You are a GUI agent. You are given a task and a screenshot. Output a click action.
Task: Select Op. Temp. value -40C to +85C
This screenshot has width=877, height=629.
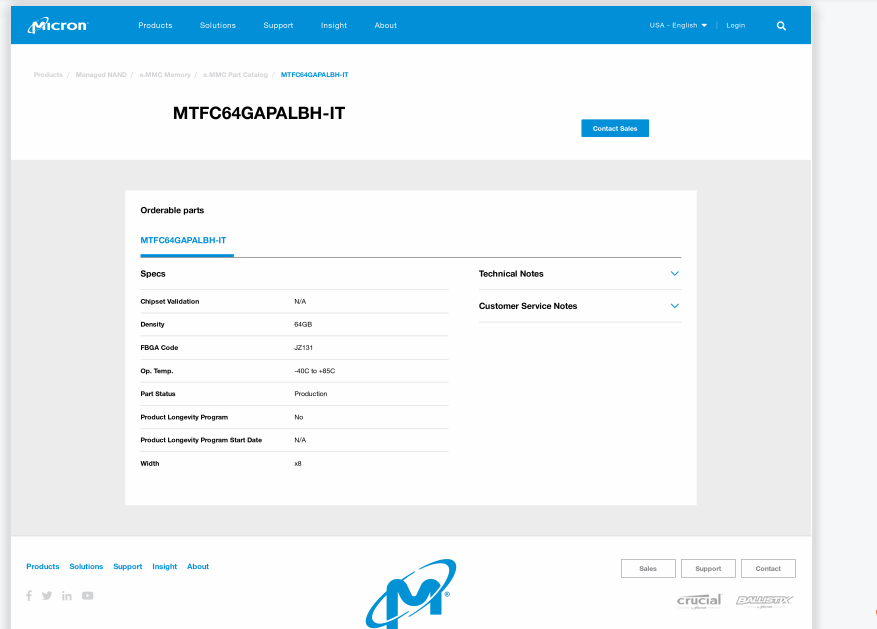[315, 371]
